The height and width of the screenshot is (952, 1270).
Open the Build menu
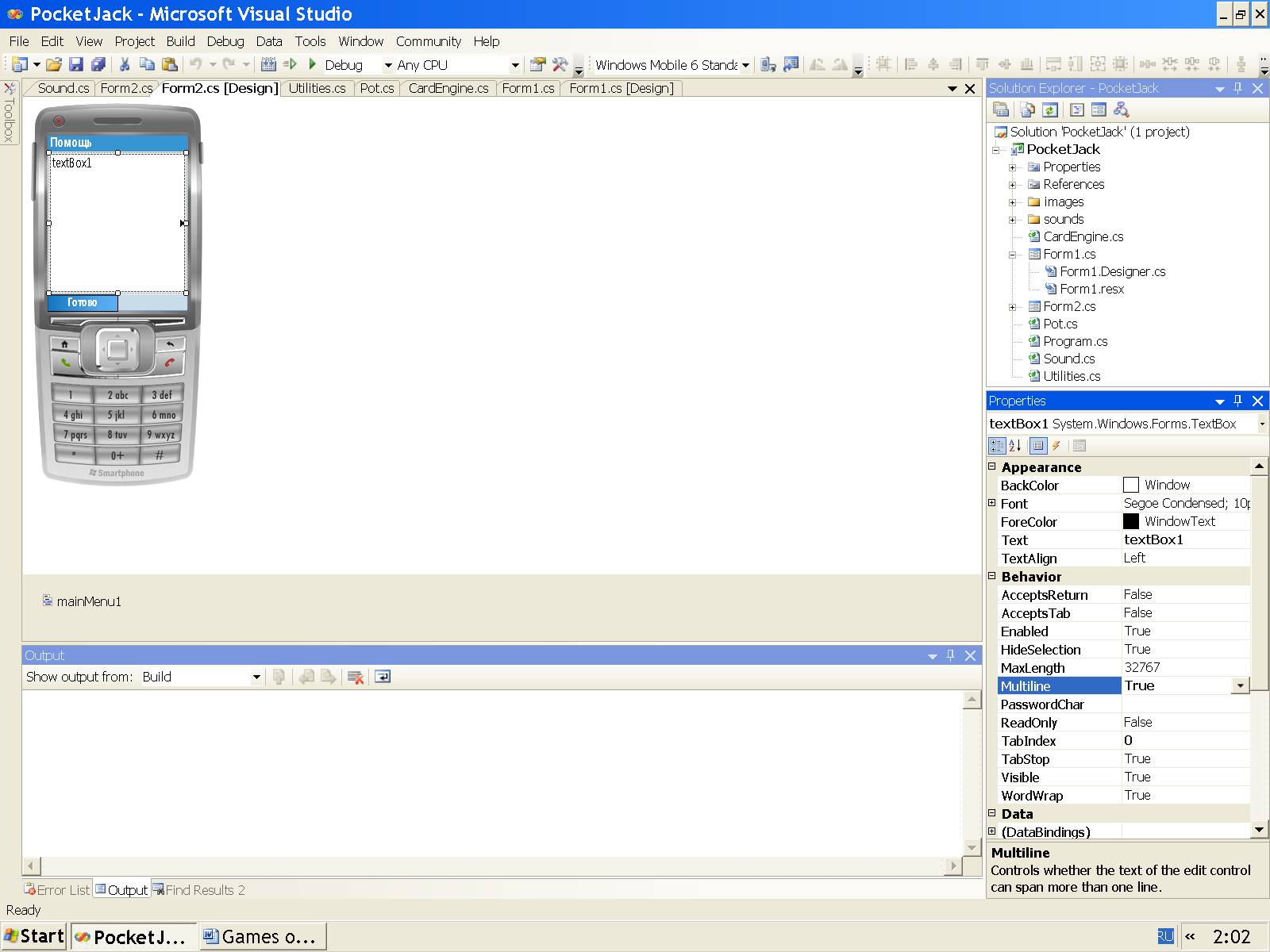click(x=180, y=41)
